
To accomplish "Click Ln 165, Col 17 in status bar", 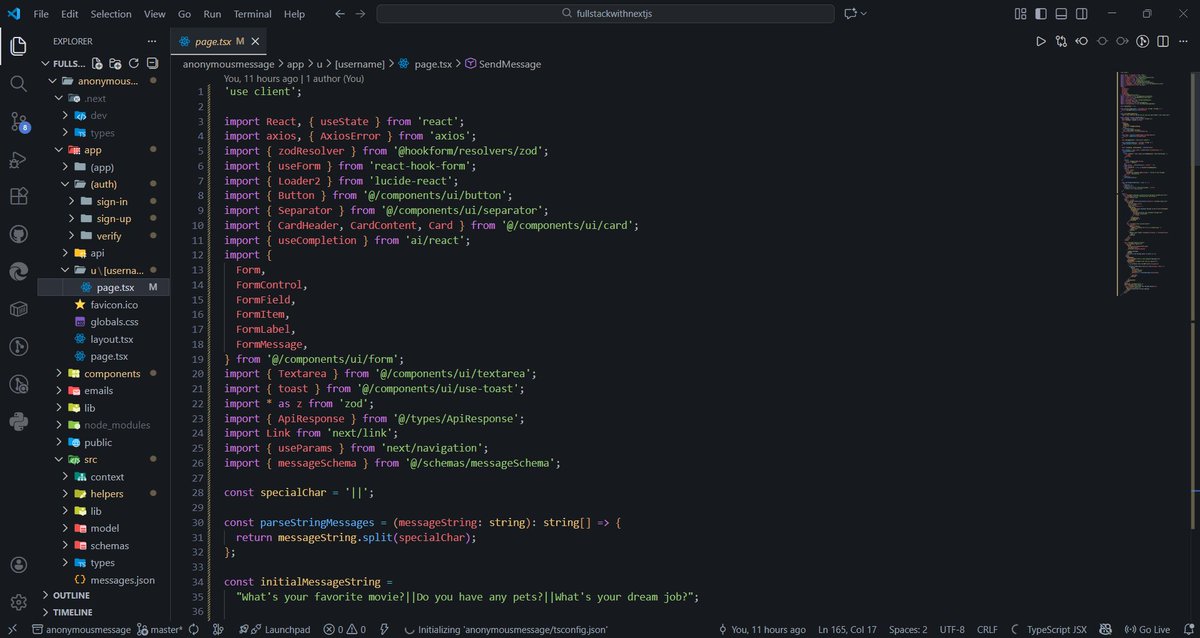I will (x=847, y=629).
